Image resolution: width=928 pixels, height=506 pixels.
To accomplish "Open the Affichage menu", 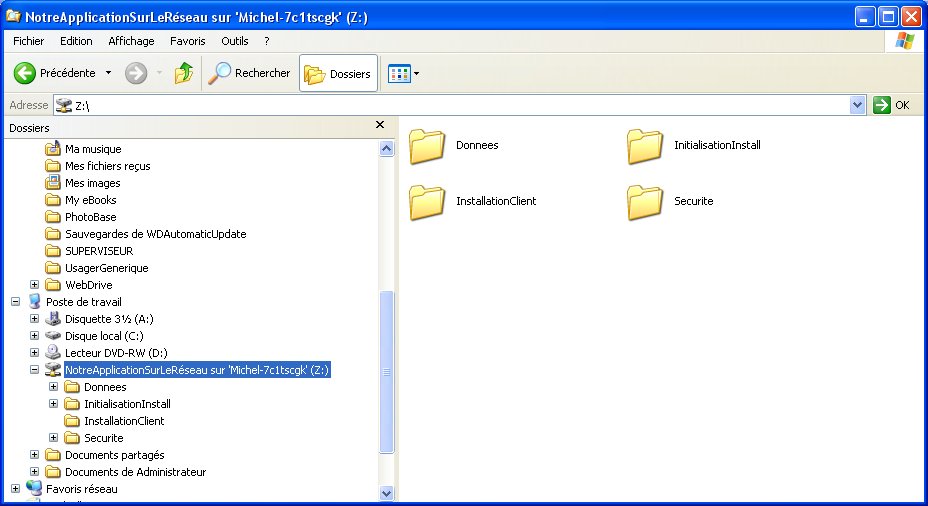I will 131,41.
